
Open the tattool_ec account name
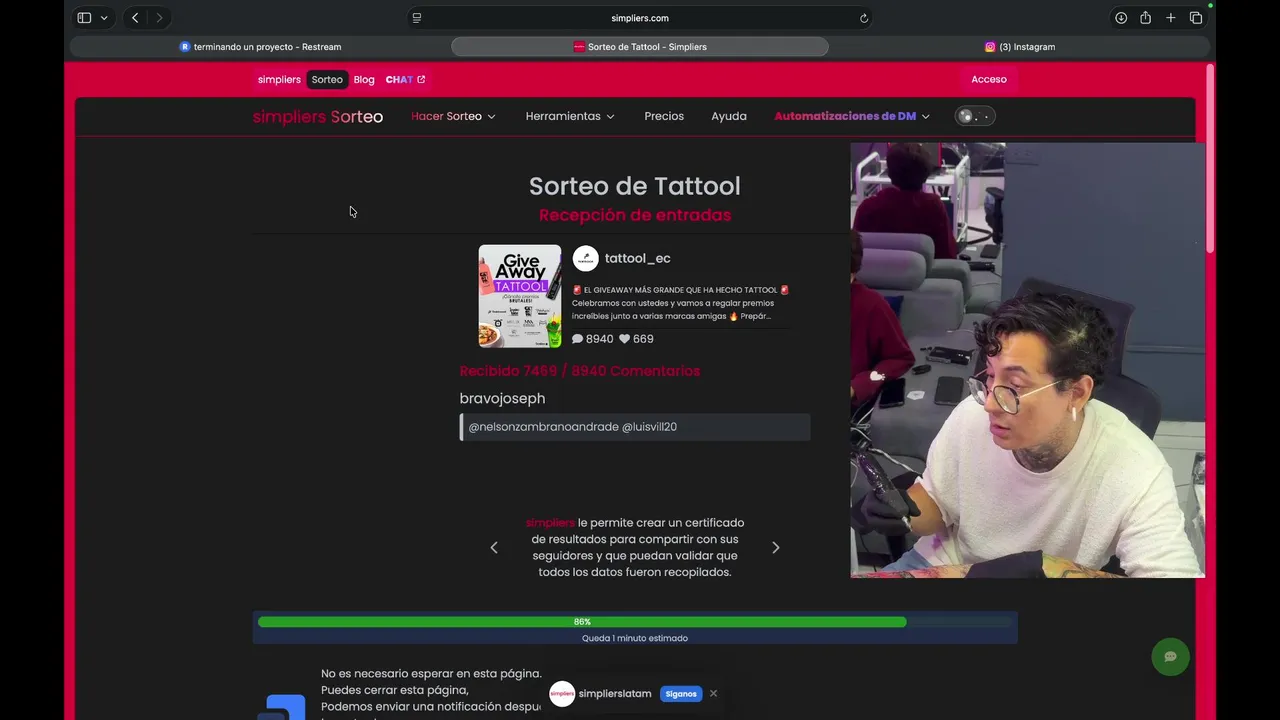click(638, 258)
